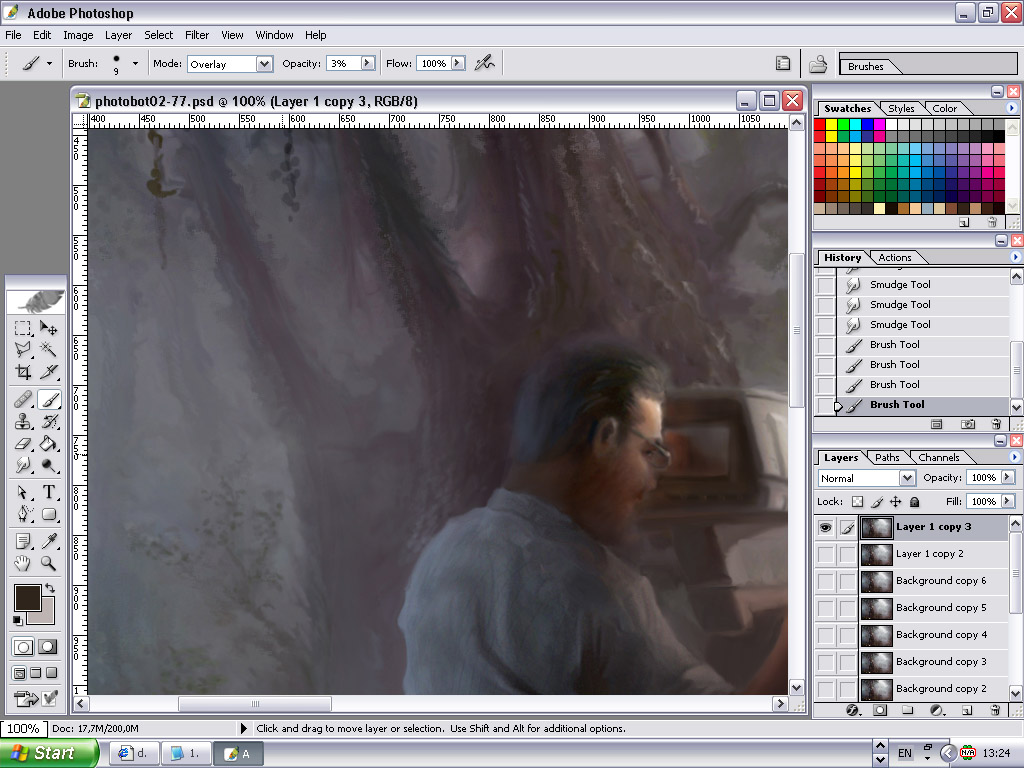1024x768 pixels.
Task: Select the Type tool
Action: pos(48,492)
